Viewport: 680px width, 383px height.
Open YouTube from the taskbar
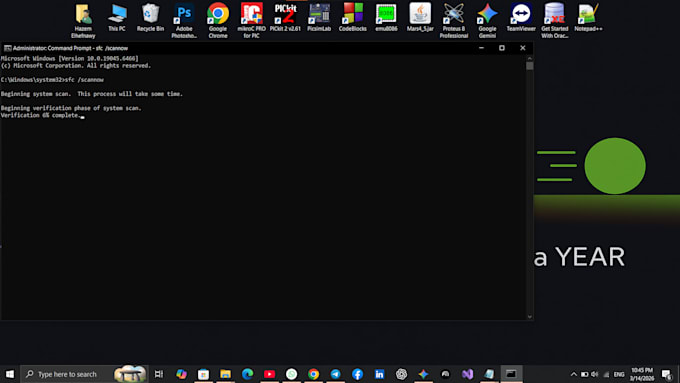click(x=269, y=374)
